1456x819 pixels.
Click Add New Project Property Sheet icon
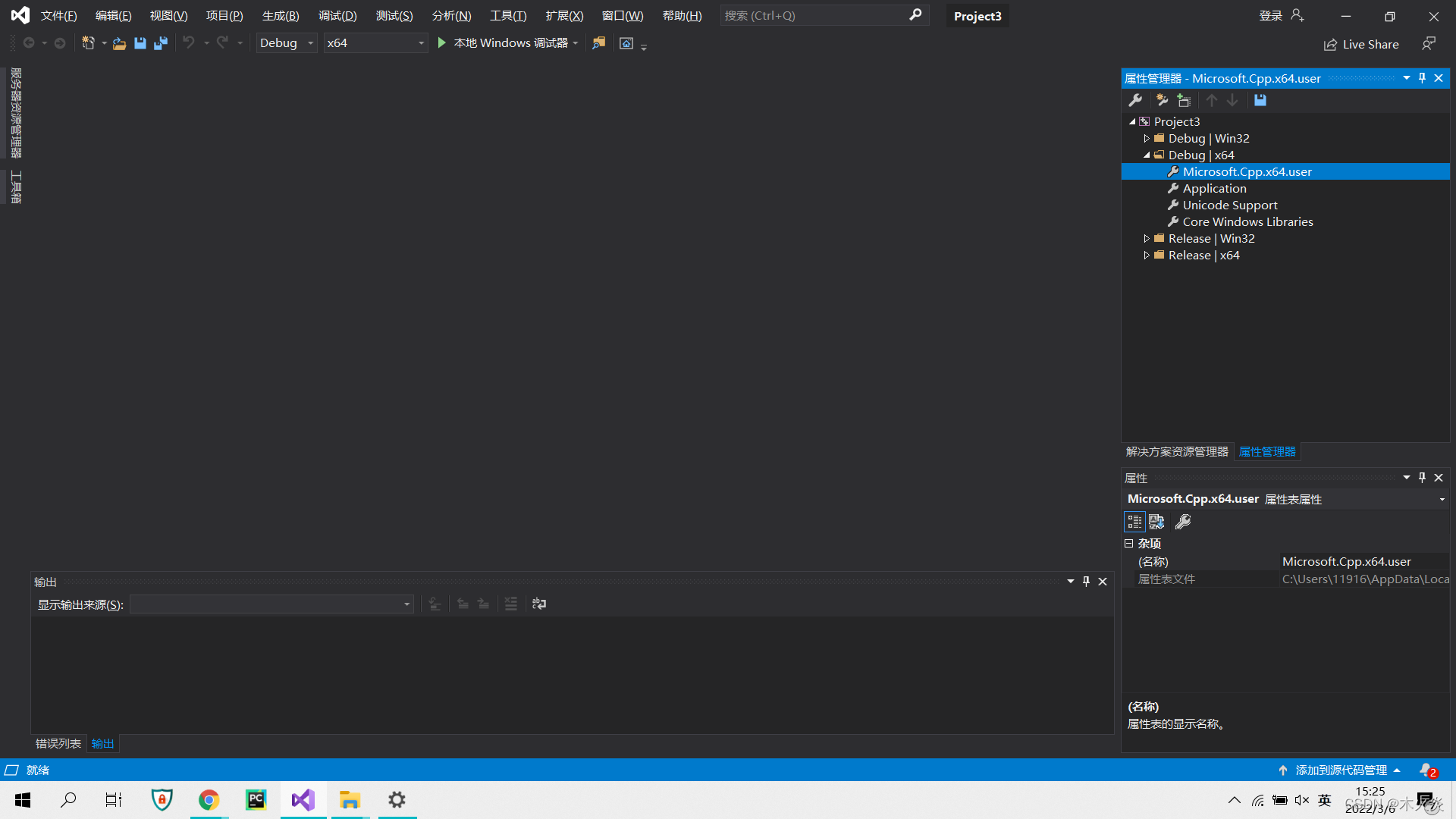click(1162, 100)
